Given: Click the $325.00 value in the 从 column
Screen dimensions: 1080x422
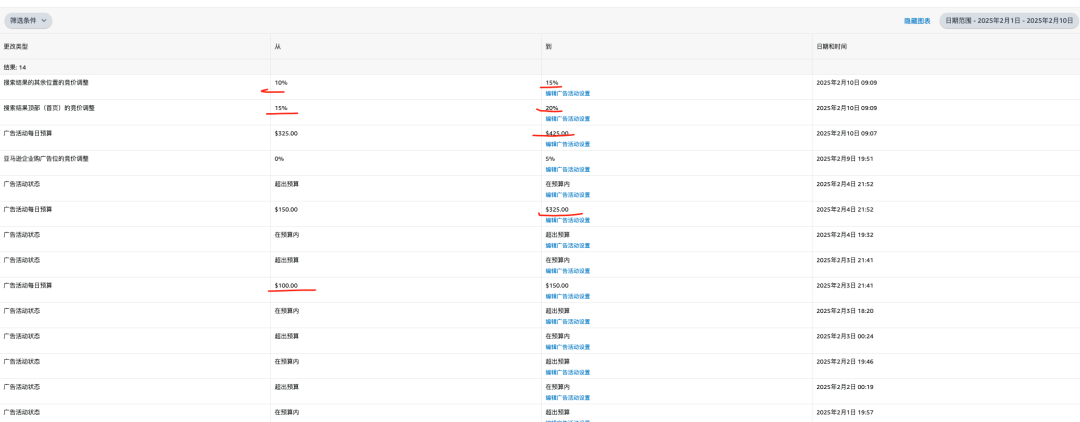Looking at the screenshot, I should tap(286, 134).
